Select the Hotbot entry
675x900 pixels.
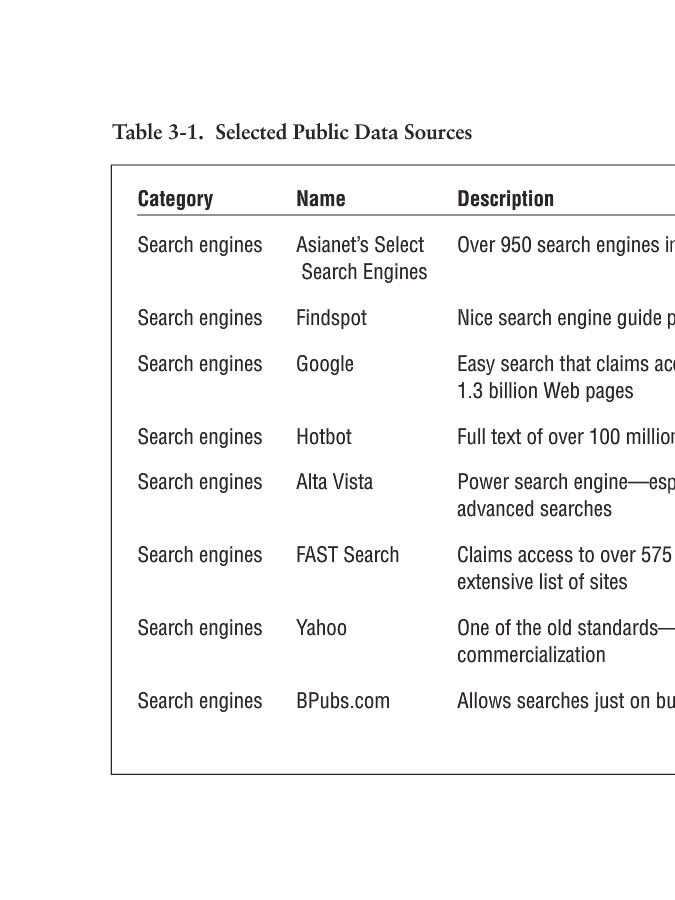[x=324, y=437]
